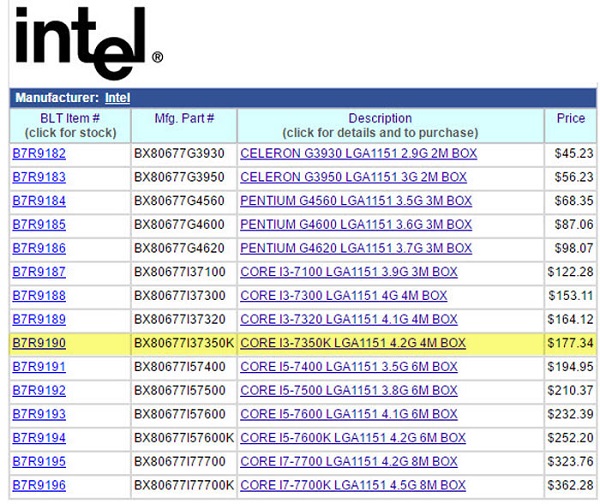Open highlighted item B7R9190 link

tap(39, 343)
